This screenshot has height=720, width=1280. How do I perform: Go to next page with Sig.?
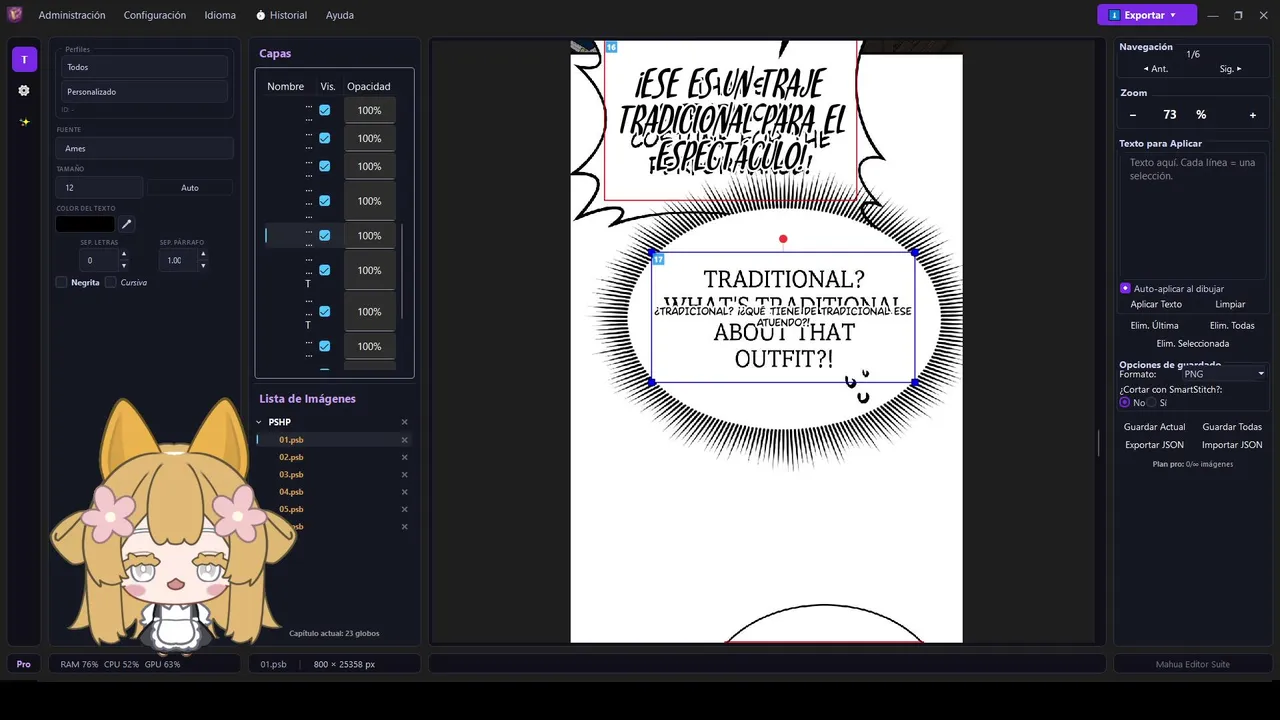click(1231, 69)
